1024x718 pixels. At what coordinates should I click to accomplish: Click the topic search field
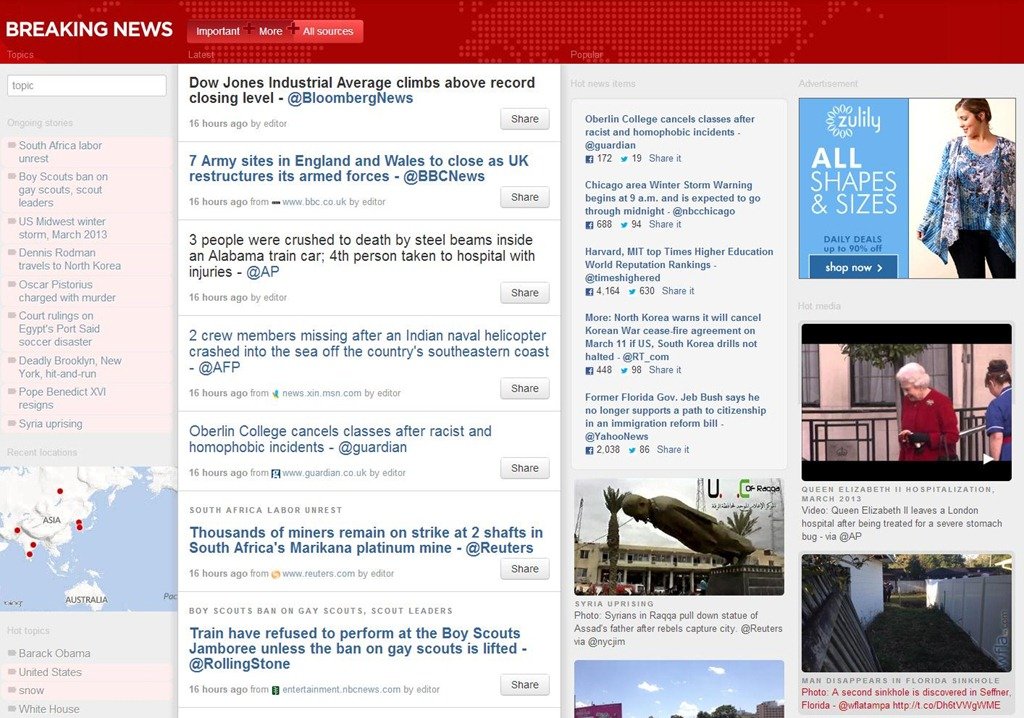(x=87, y=86)
